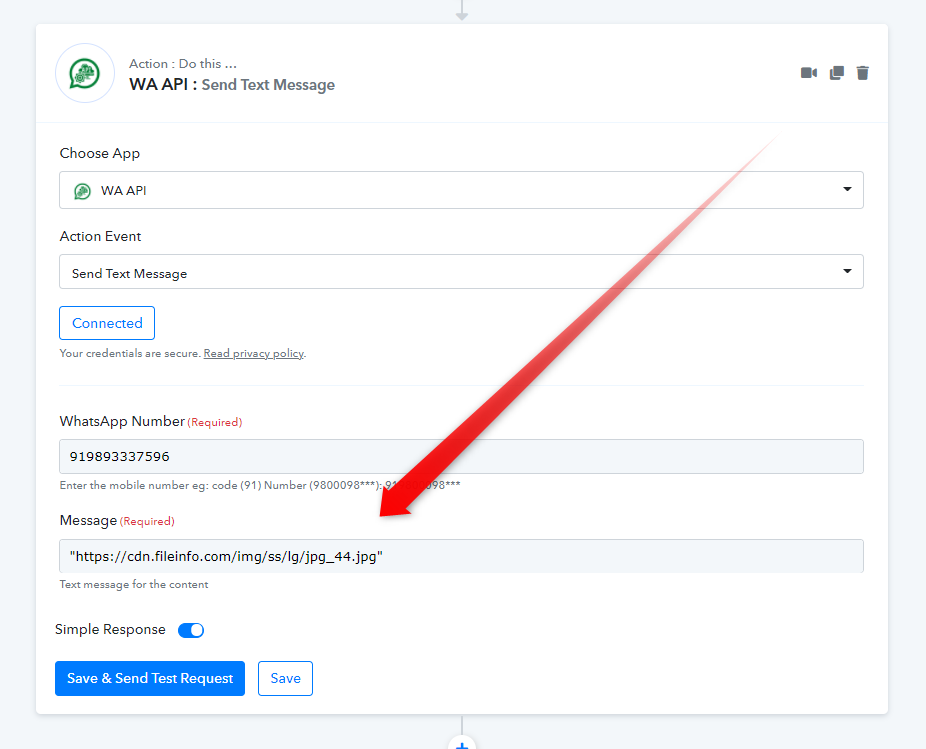The width and height of the screenshot is (926, 749).
Task: Click small WA API icon in Choose App field
Action: (x=82, y=190)
